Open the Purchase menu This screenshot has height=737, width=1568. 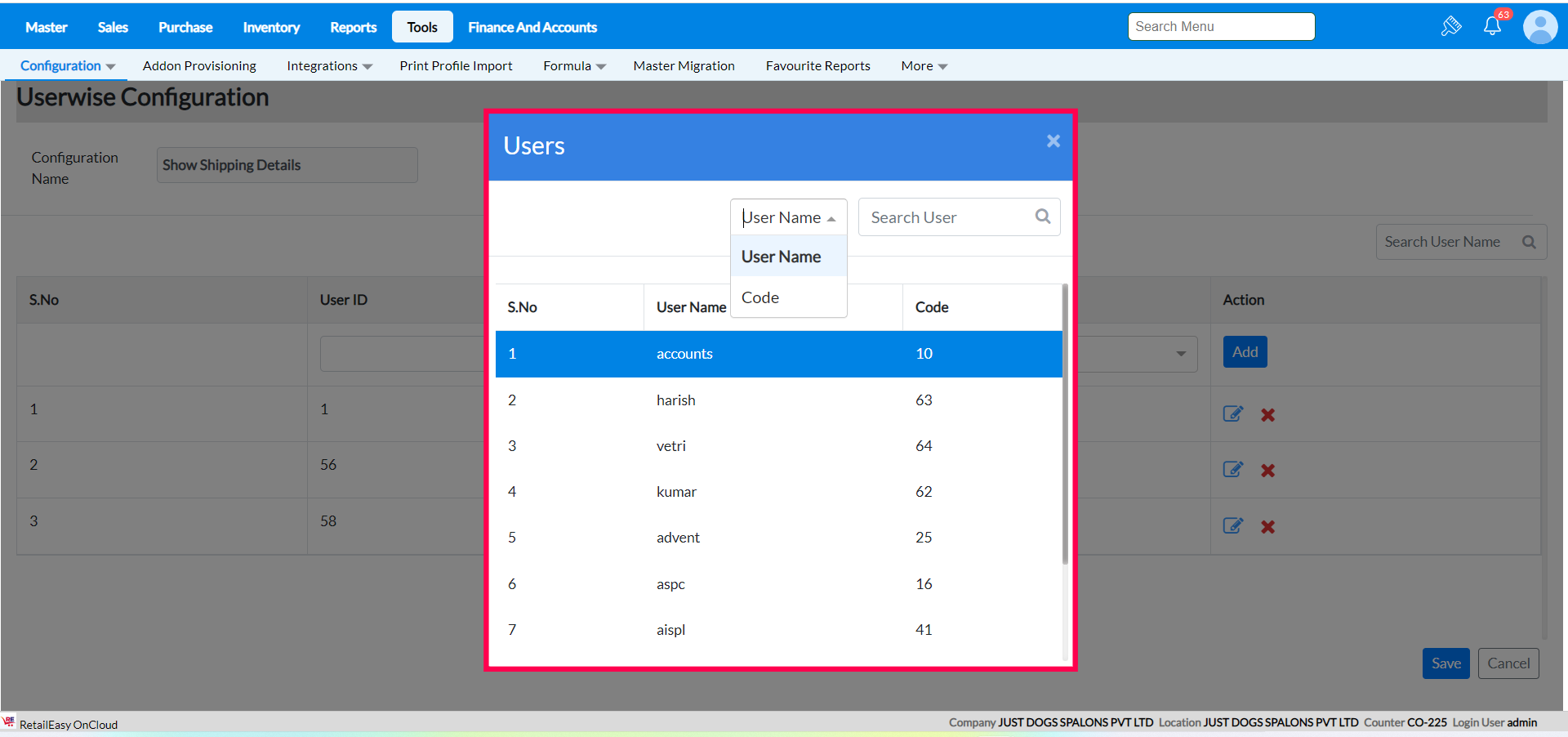pos(185,27)
